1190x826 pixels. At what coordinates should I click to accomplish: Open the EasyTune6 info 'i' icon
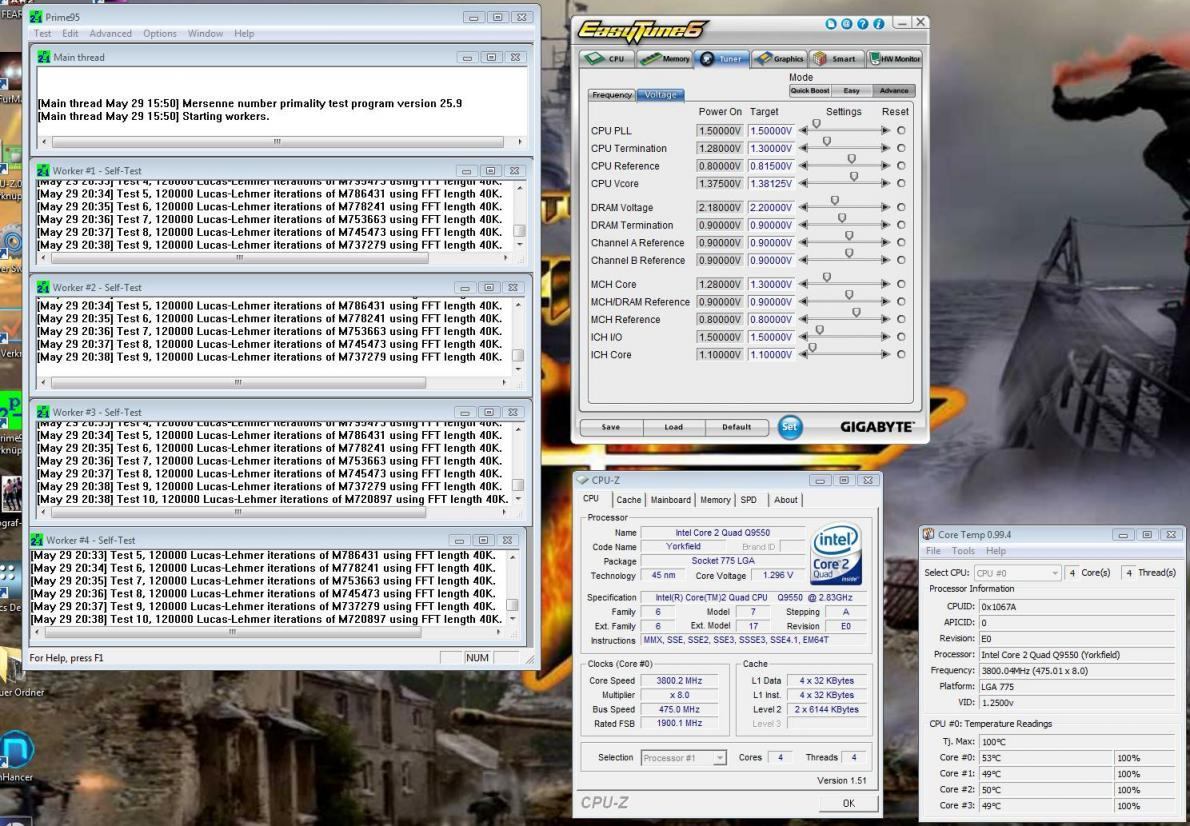[878, 24]
